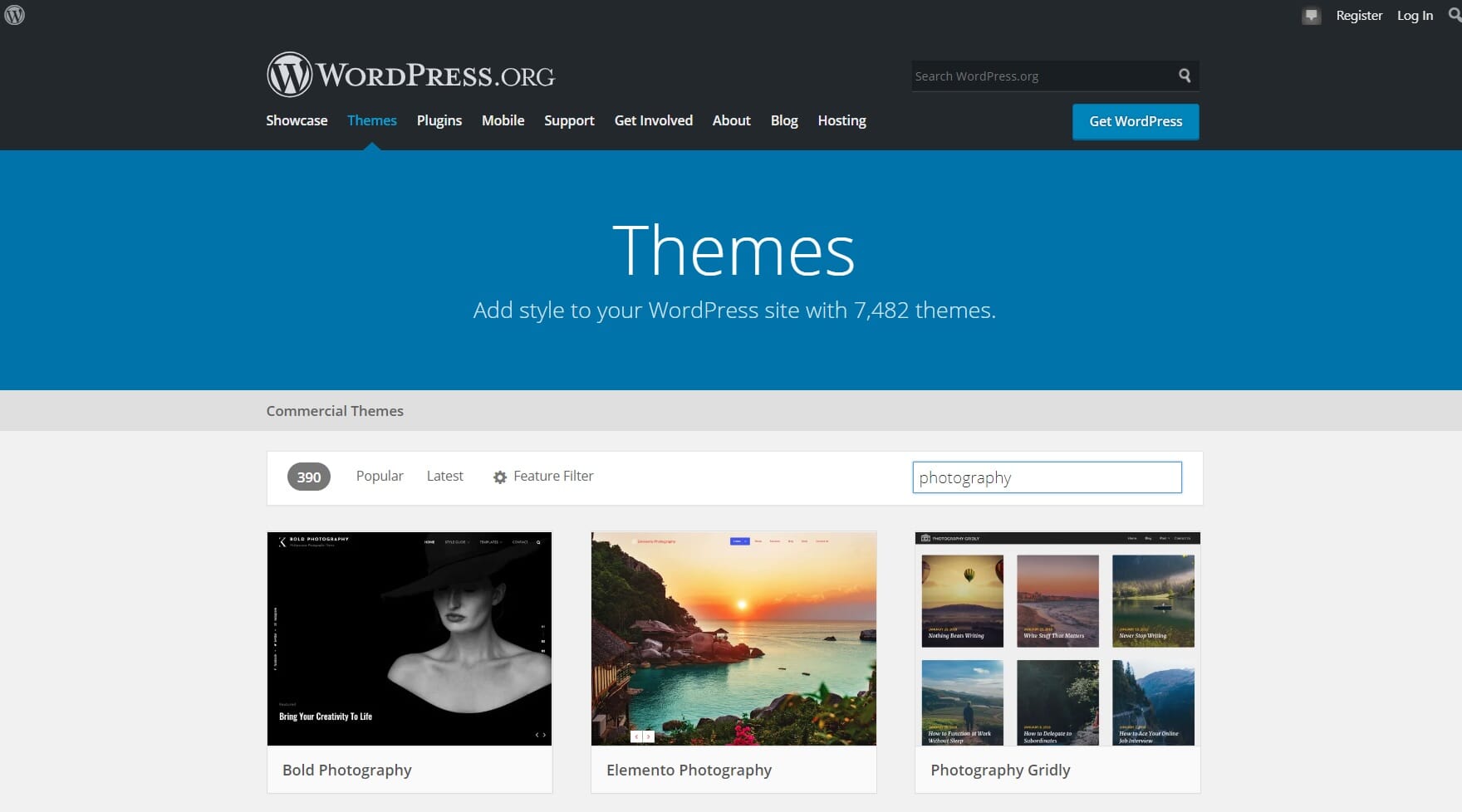Click the theme search field containing photography
Image resolution: width=1462 pixels, height=812 pixels.
pyautogui.click(x=1047, y=477)
